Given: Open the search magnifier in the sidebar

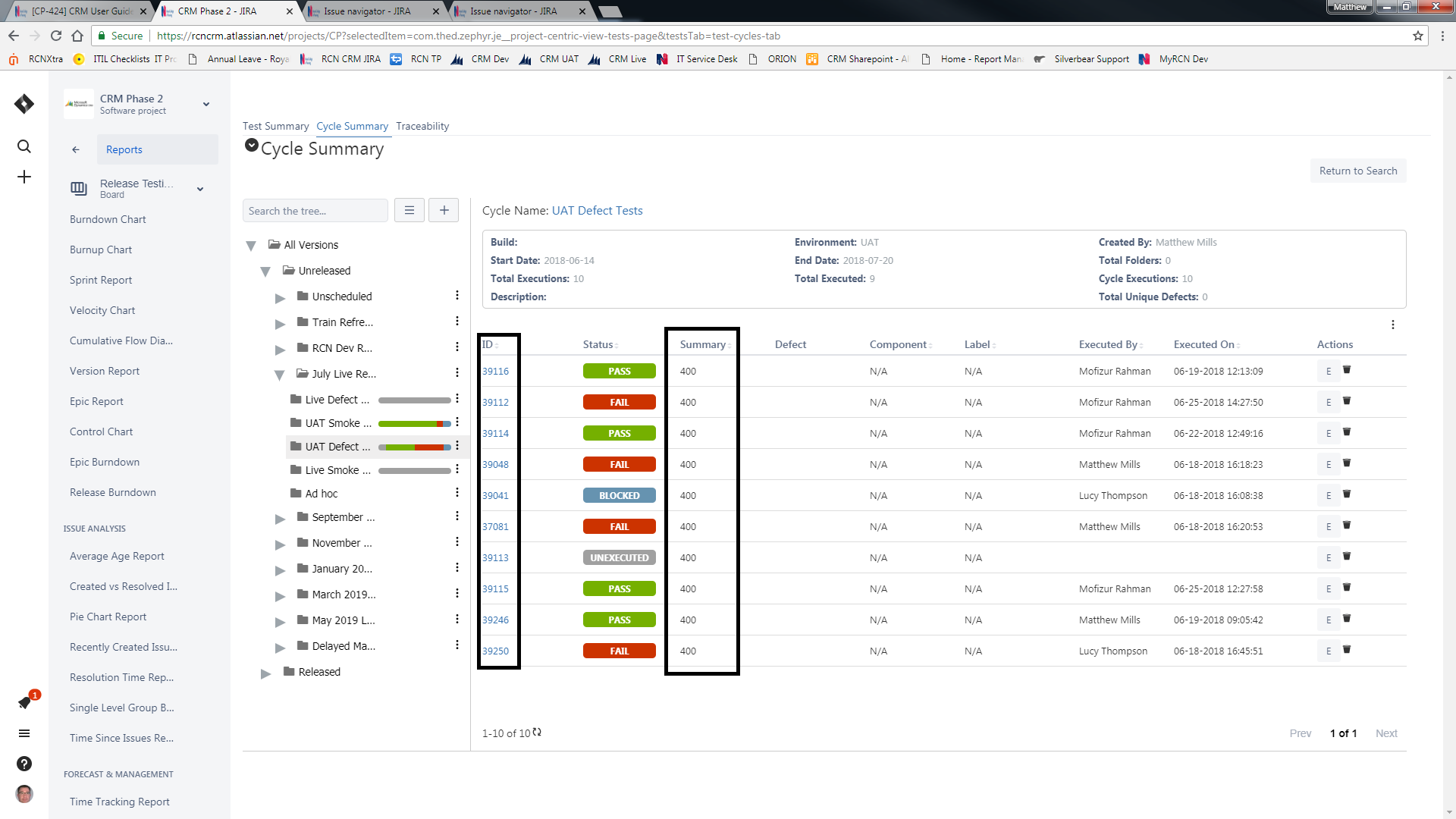Looking at the screenshot, I should click(x=24, y=146).
